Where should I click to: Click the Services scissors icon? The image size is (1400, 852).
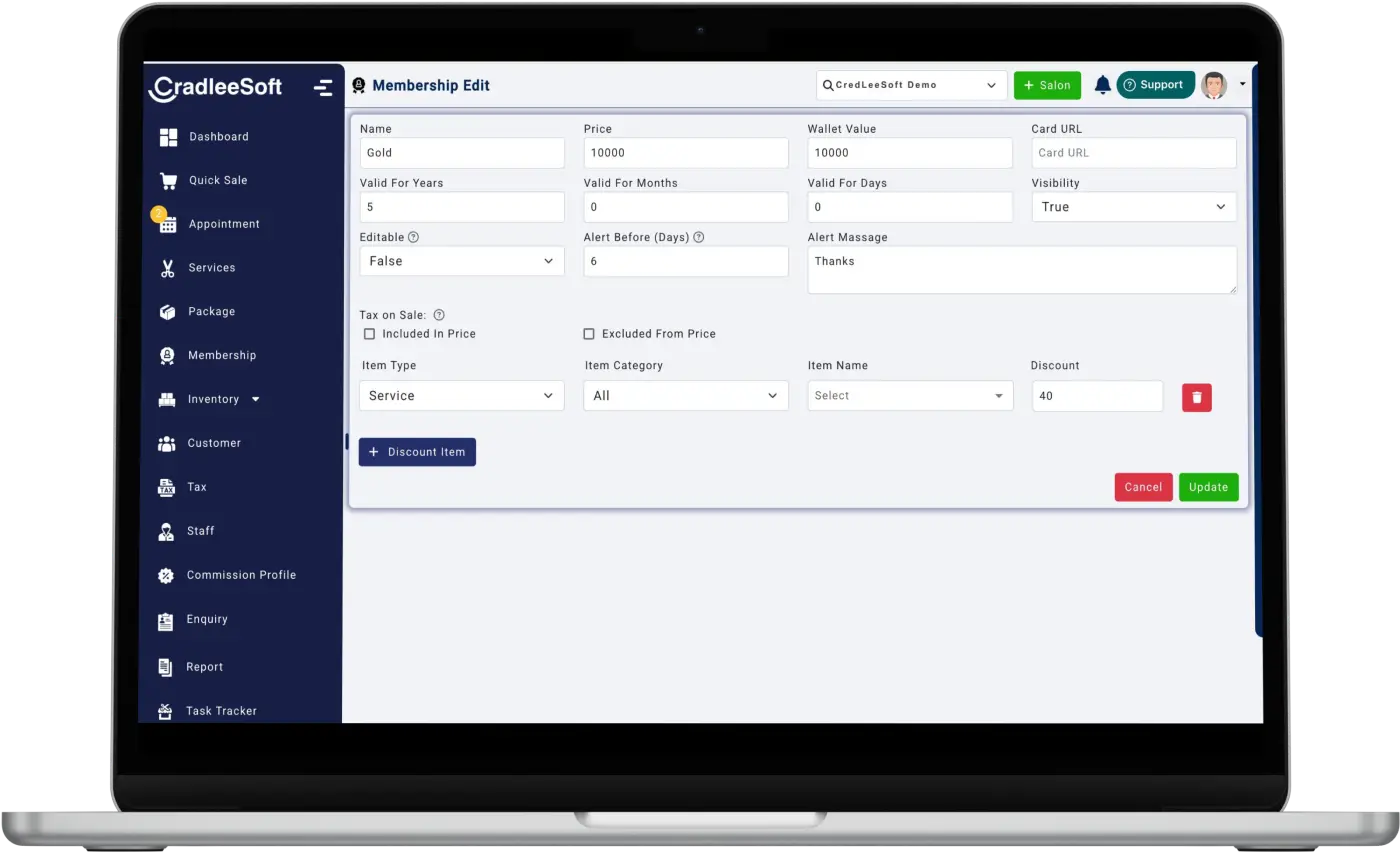[x=167, y=268]
